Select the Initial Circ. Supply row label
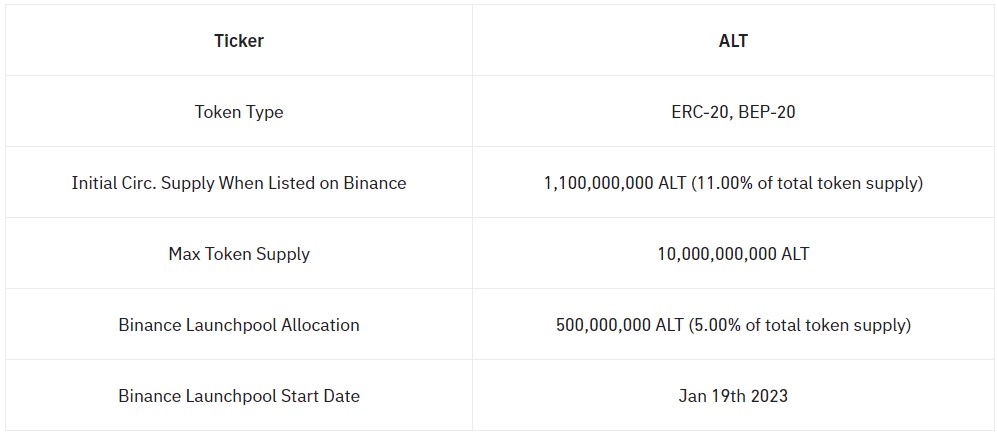 (x=238, y=183)
